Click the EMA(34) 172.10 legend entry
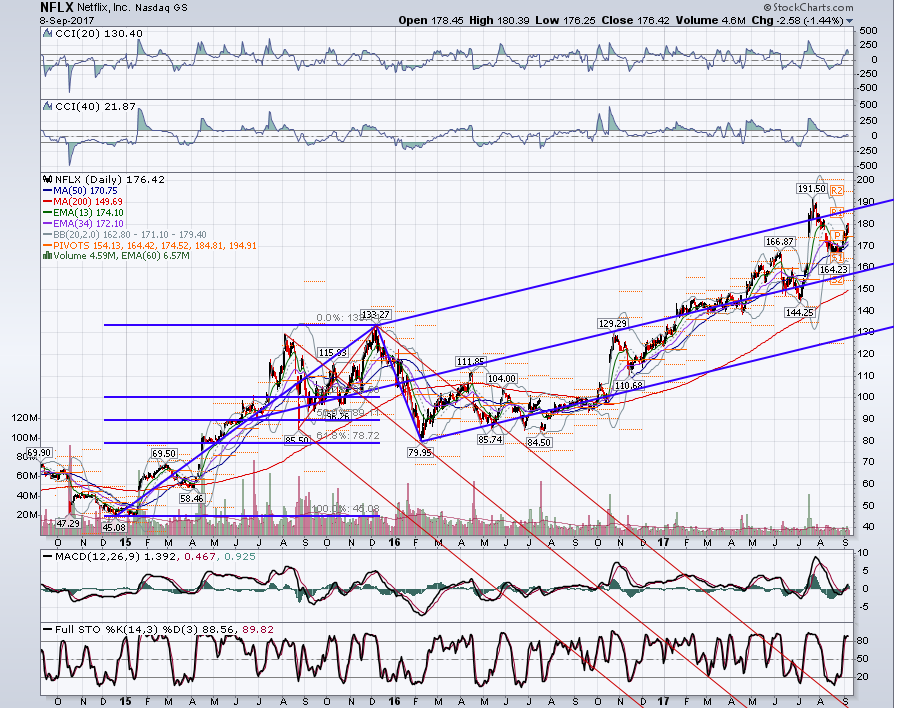899x708 pixels. pyautogui.click(x=83, y=223)
